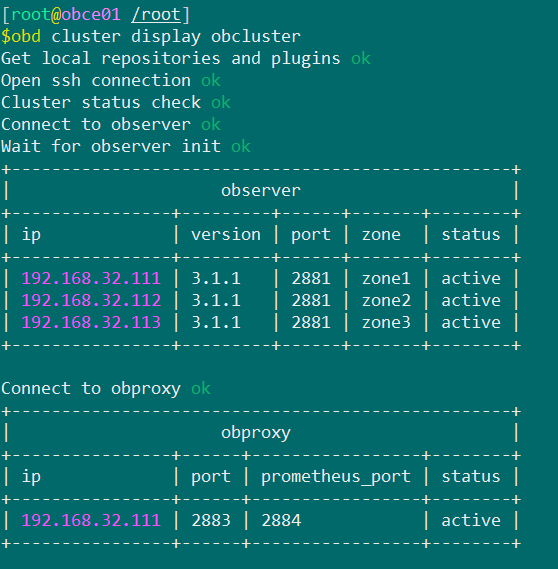
Task: Click the 'status' header in the observer table
Action: pyautogui.click(x=471, y=235)
